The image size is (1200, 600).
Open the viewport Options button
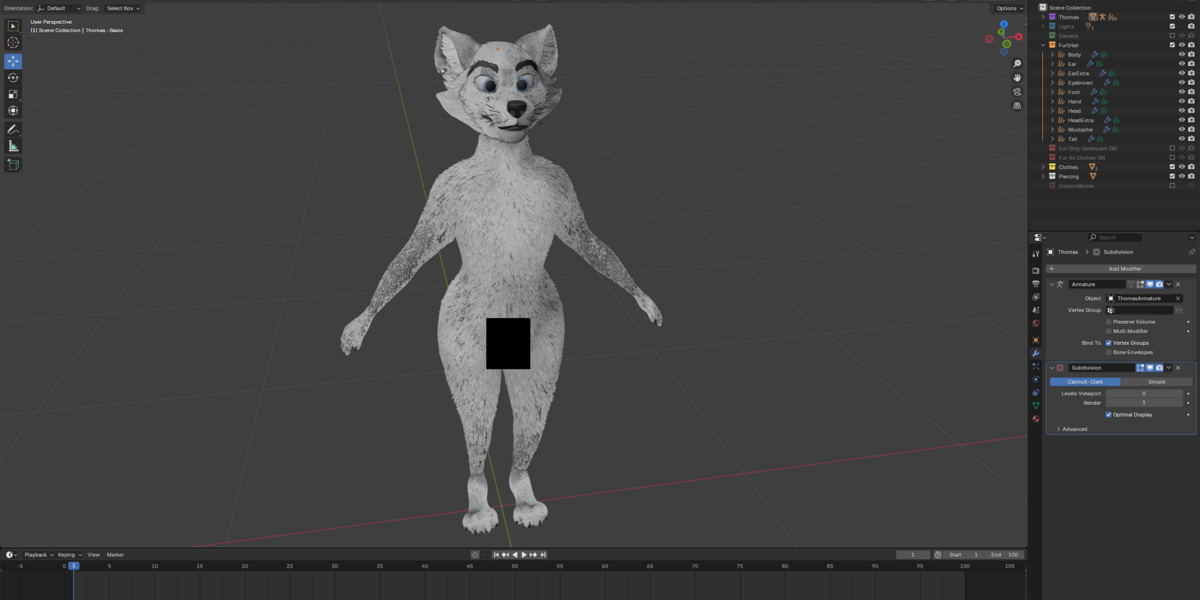click(1008, 8)
